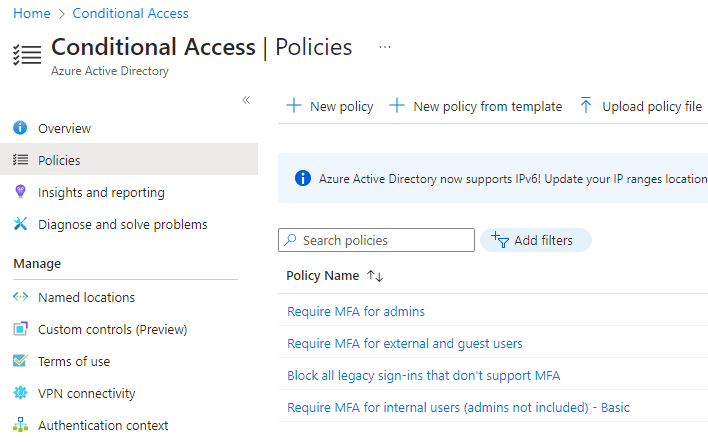Open the Conditional Access breadcrumb link
This screenshot has width=708, height=442.
(x=130, y=14)
